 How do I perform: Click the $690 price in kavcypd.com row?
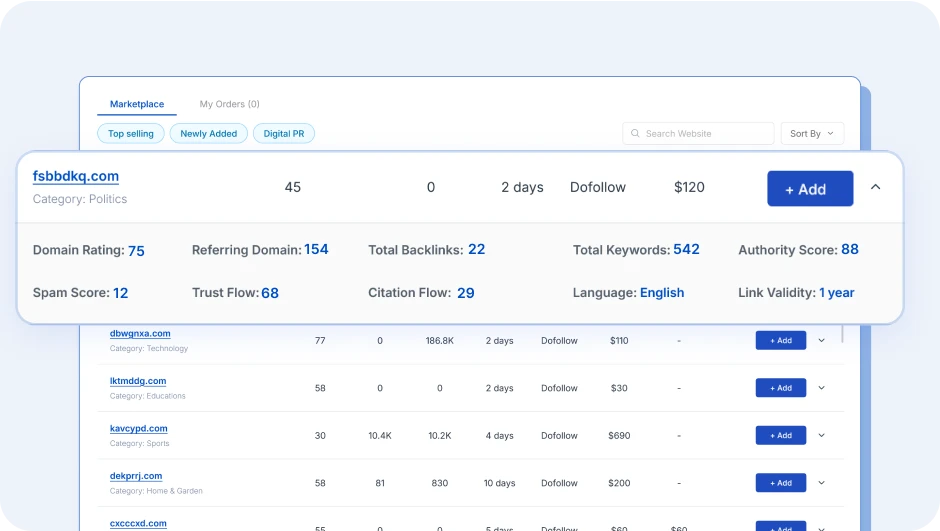tap(619, 436)
